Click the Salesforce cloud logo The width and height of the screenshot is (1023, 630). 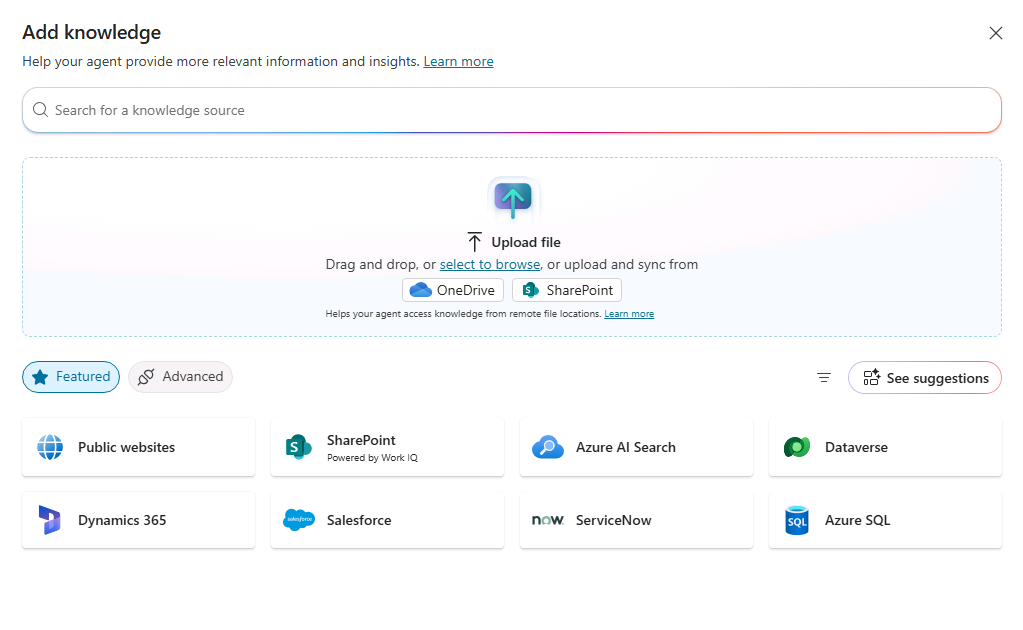pos(299,520)
